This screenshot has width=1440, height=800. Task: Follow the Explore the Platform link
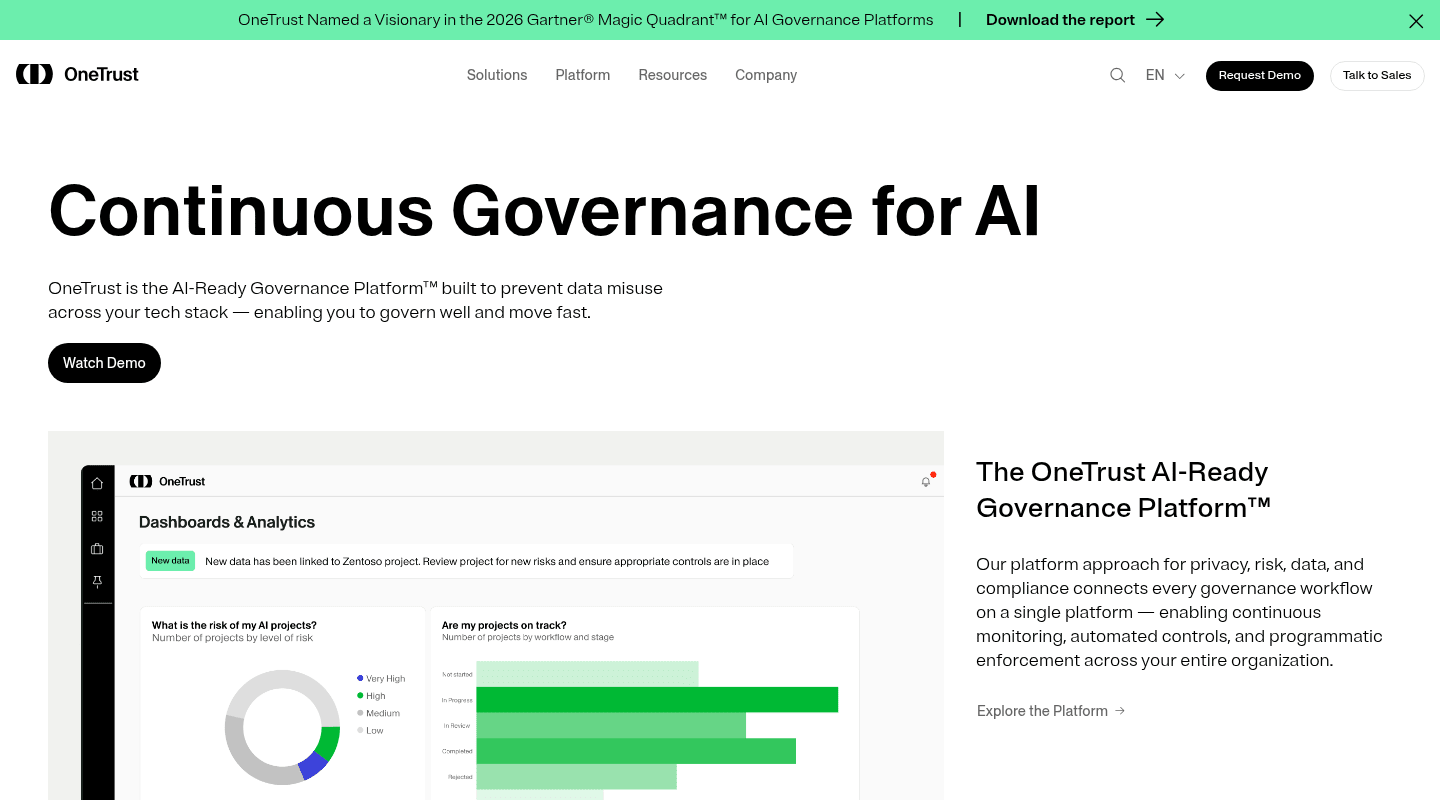coord(1051,711)
